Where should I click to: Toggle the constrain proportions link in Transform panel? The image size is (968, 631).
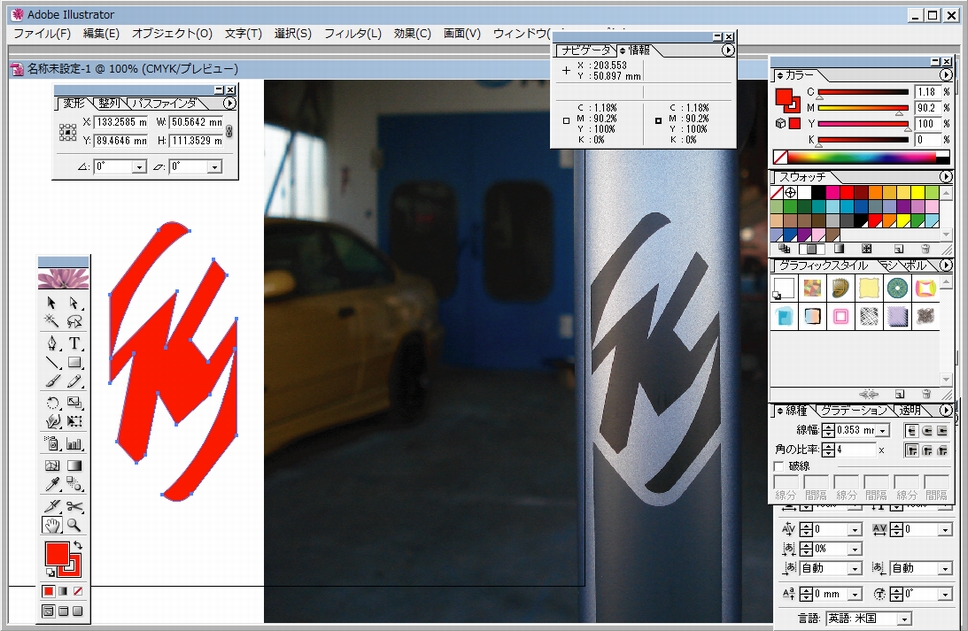[x=229, y=132]
